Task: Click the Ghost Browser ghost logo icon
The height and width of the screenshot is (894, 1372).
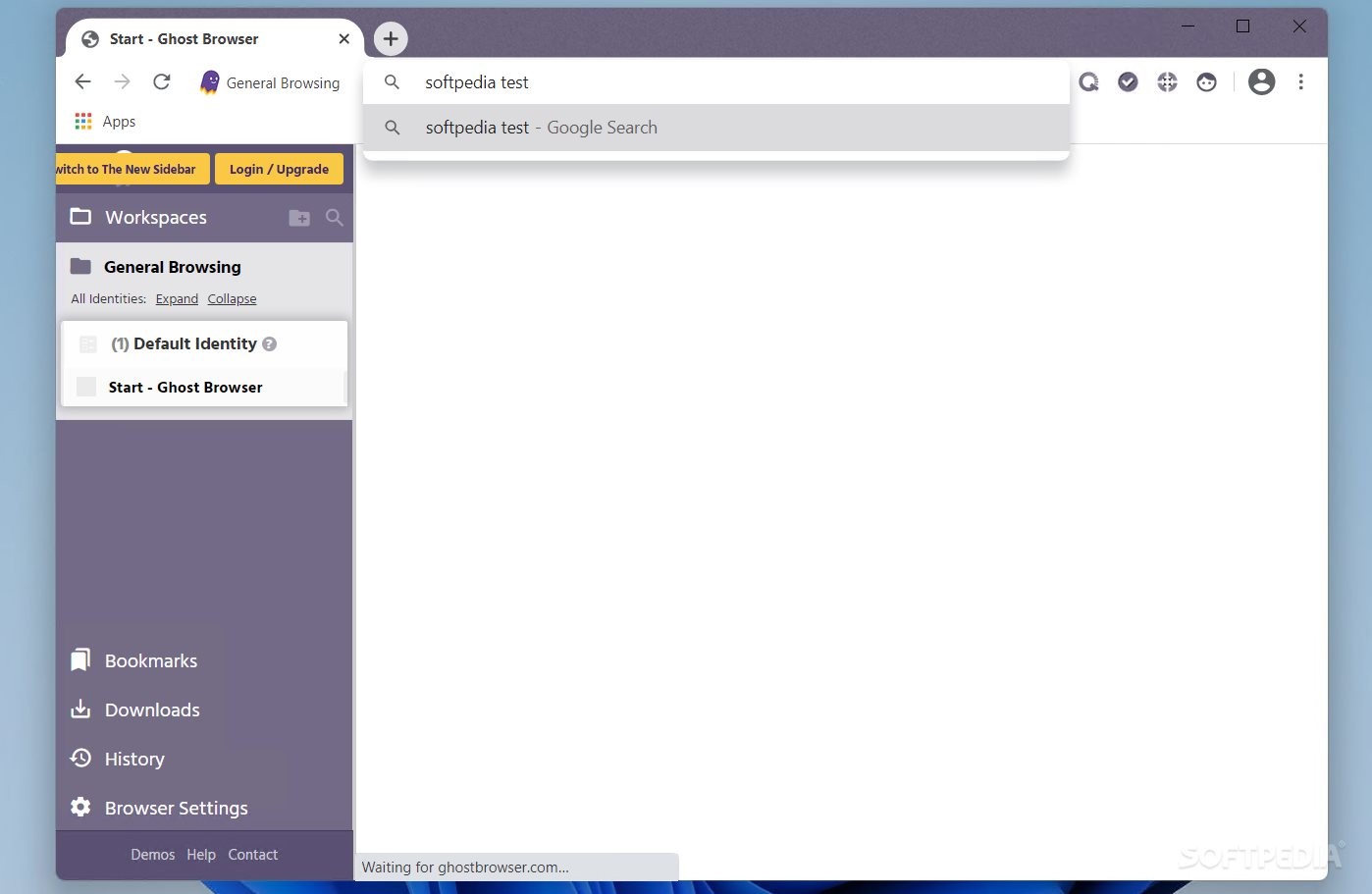Action: point(209,82)
